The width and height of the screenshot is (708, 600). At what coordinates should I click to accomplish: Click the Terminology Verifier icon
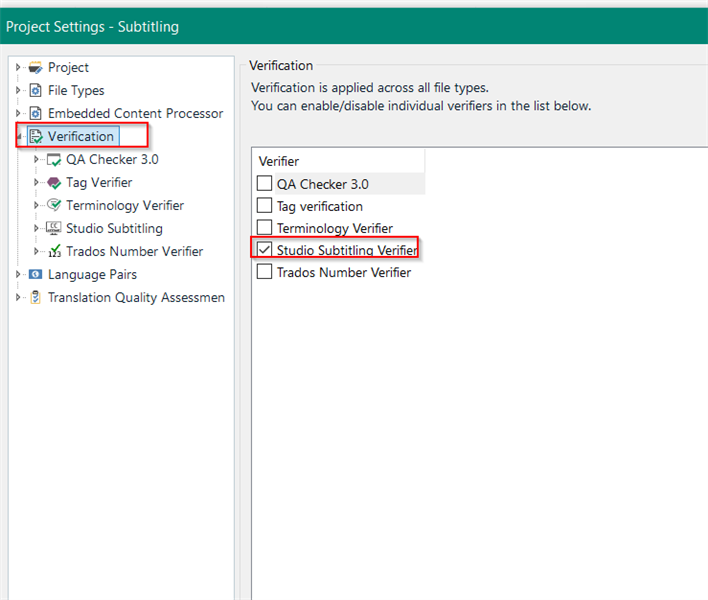(54, 205)
